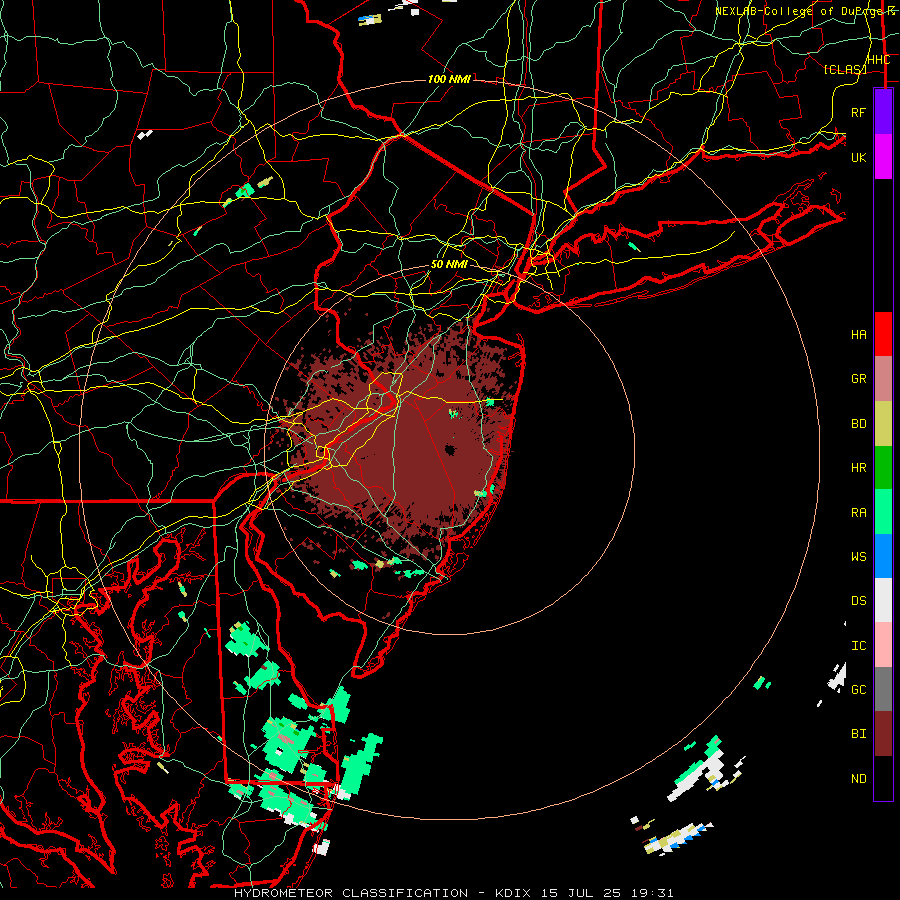Click the "BI" legend label
This screenshot has height=900, width=900.
[858, 734]
